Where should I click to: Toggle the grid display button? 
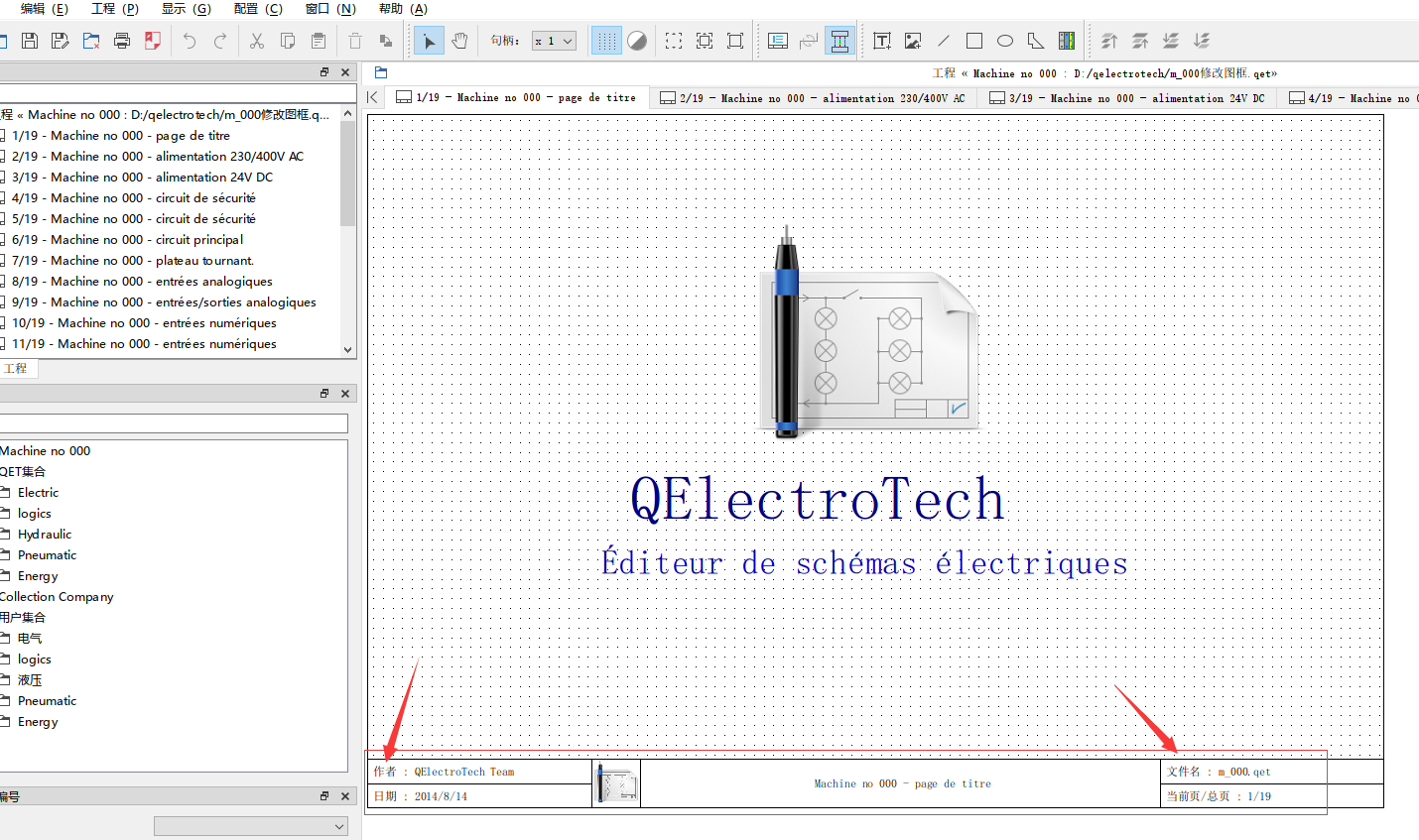pyautogui.click(x=606, y=41)
